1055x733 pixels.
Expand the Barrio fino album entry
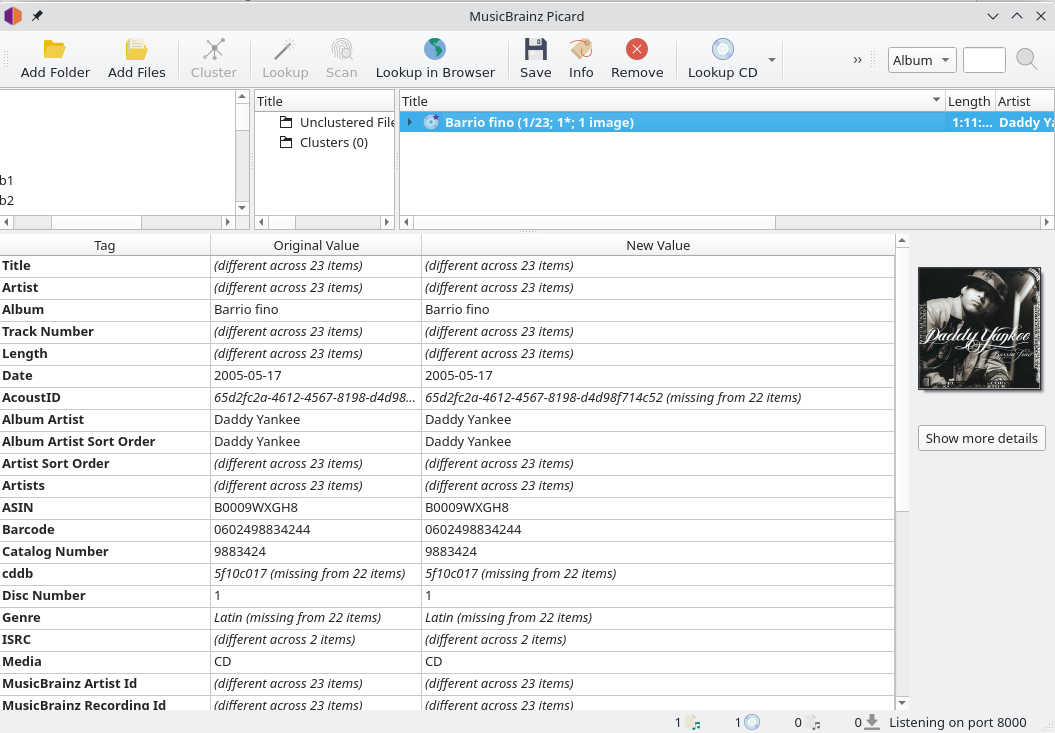click(410, 122)
